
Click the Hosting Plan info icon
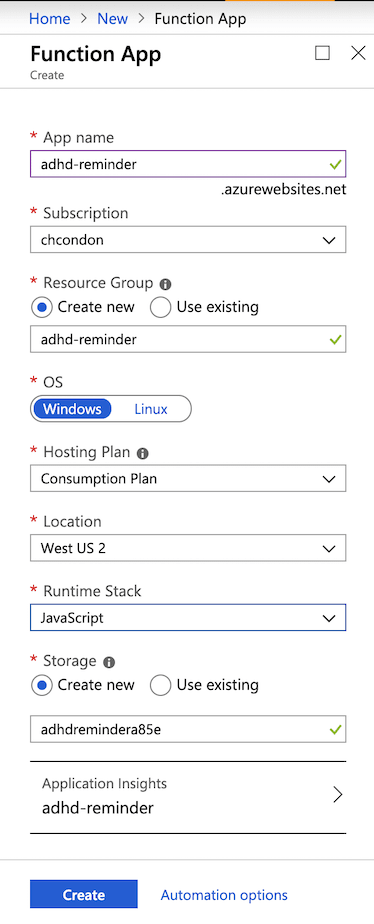(143, 453)
